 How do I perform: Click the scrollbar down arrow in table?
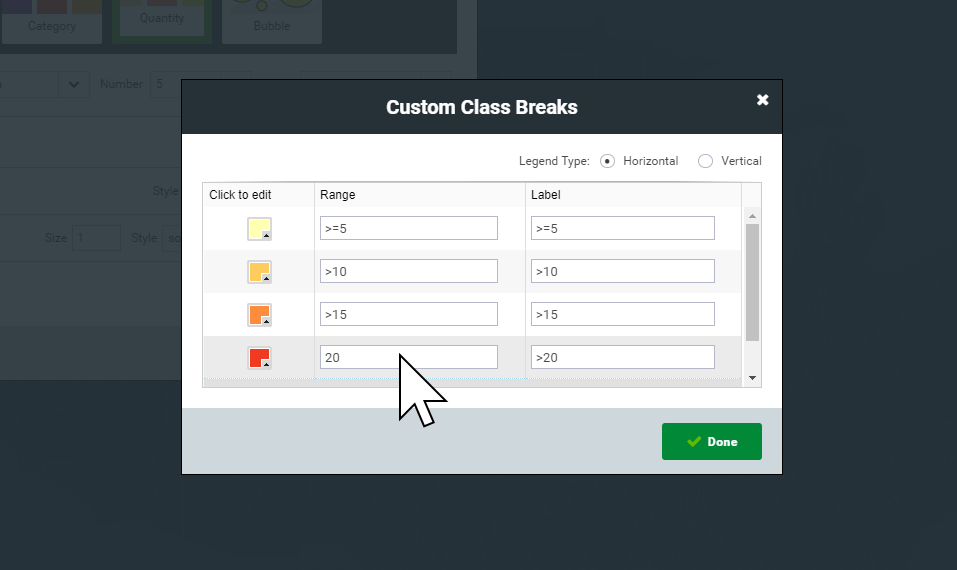[x=753, y=378]
